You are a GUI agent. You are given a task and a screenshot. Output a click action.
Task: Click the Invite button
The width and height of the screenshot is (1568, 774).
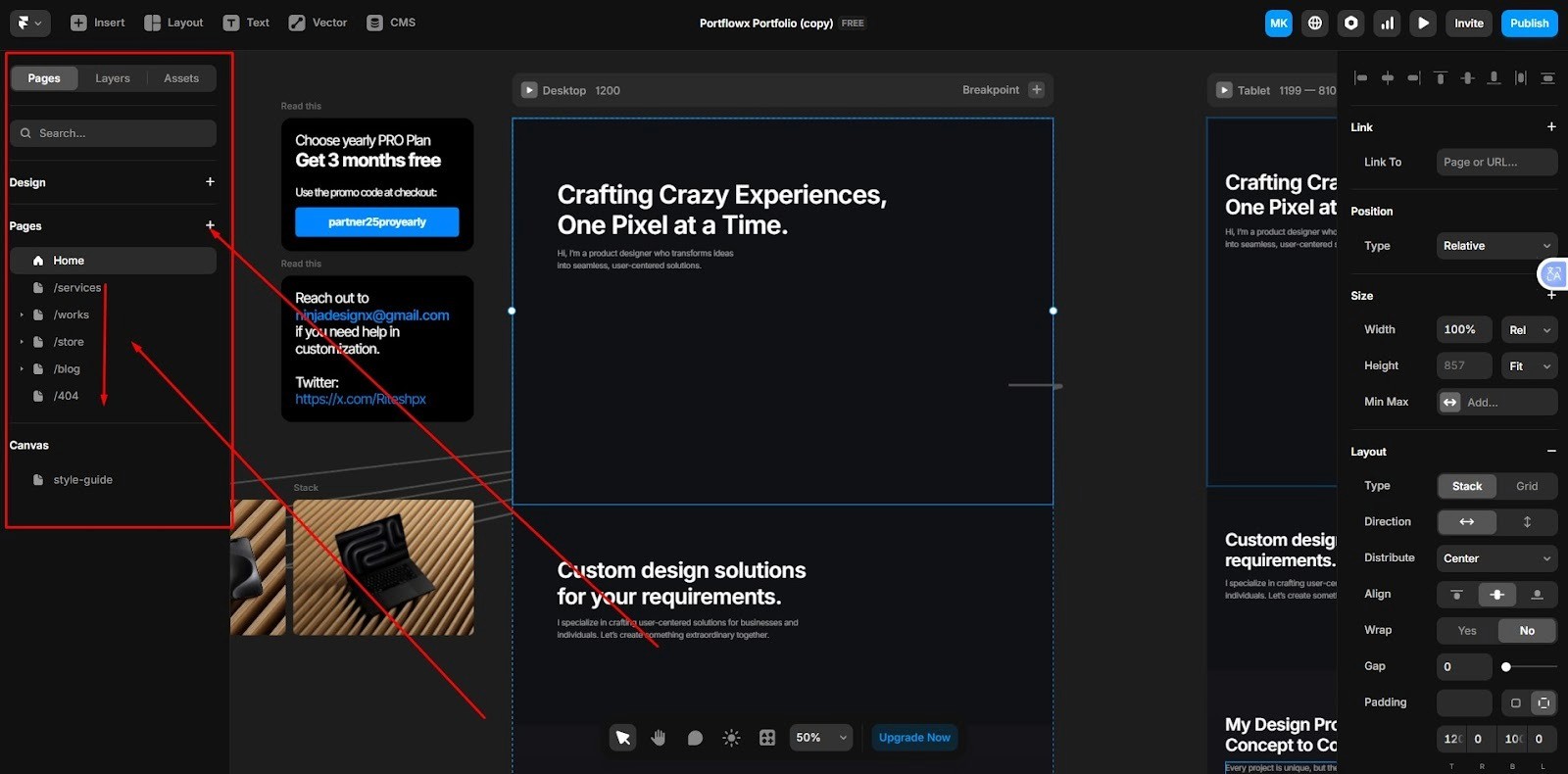[1469, 24]
